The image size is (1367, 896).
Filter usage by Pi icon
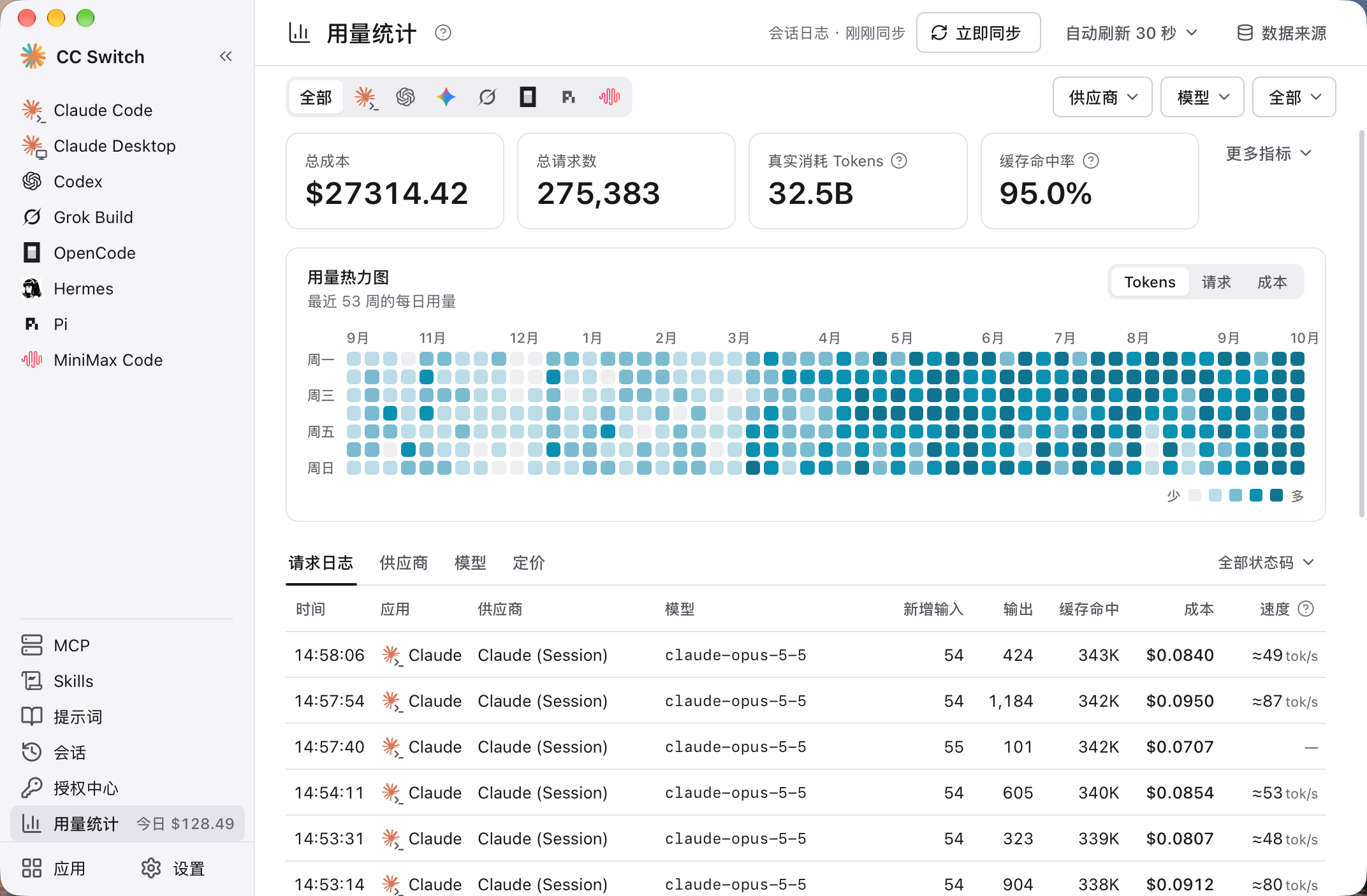(569, 98)
